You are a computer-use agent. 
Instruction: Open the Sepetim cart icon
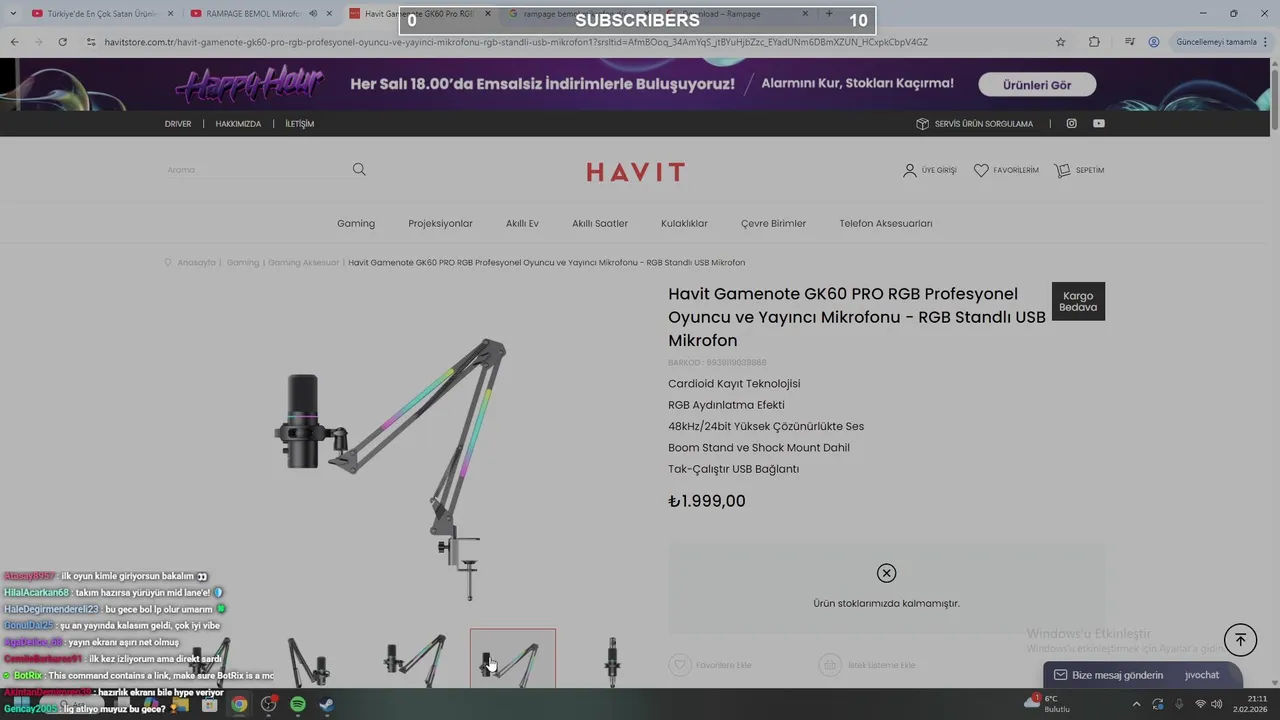1062,170
